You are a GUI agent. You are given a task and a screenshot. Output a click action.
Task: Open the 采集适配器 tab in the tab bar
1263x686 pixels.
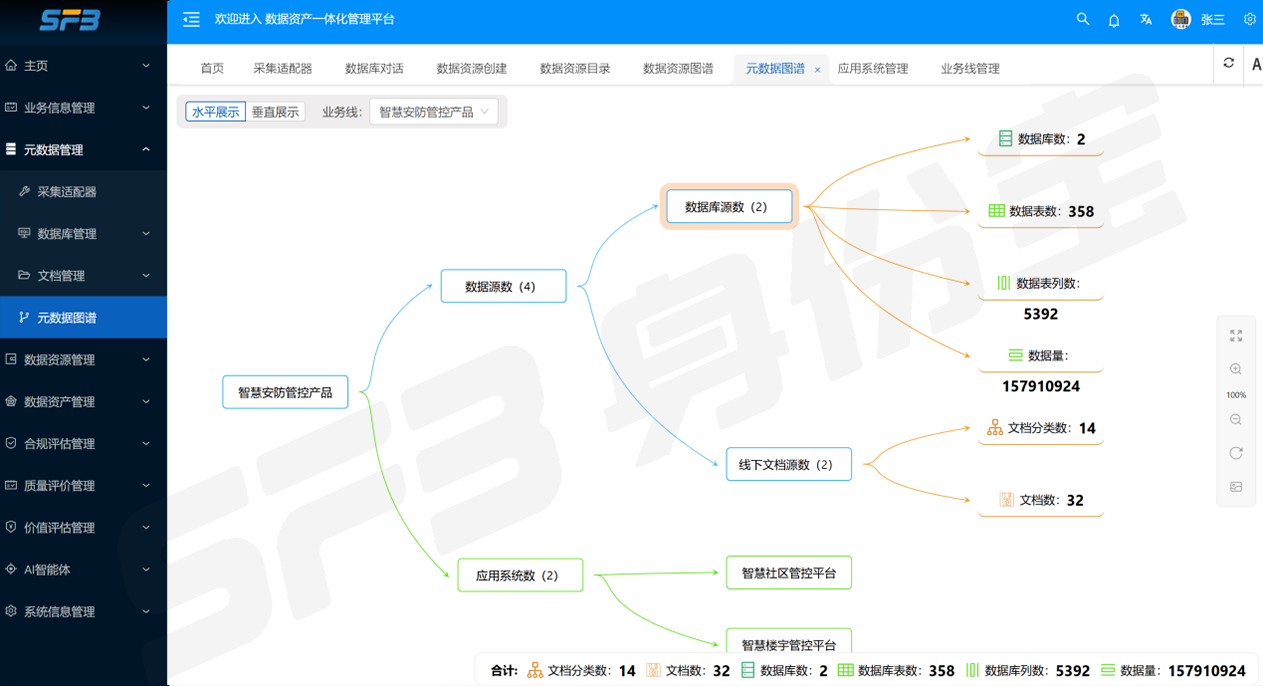click(283, 68)
